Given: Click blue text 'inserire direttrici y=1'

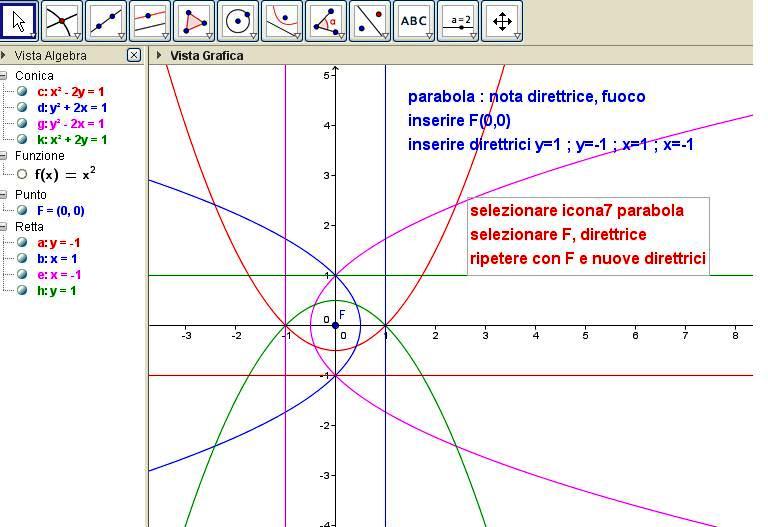Looking at the screenshot, I should 483,144.
